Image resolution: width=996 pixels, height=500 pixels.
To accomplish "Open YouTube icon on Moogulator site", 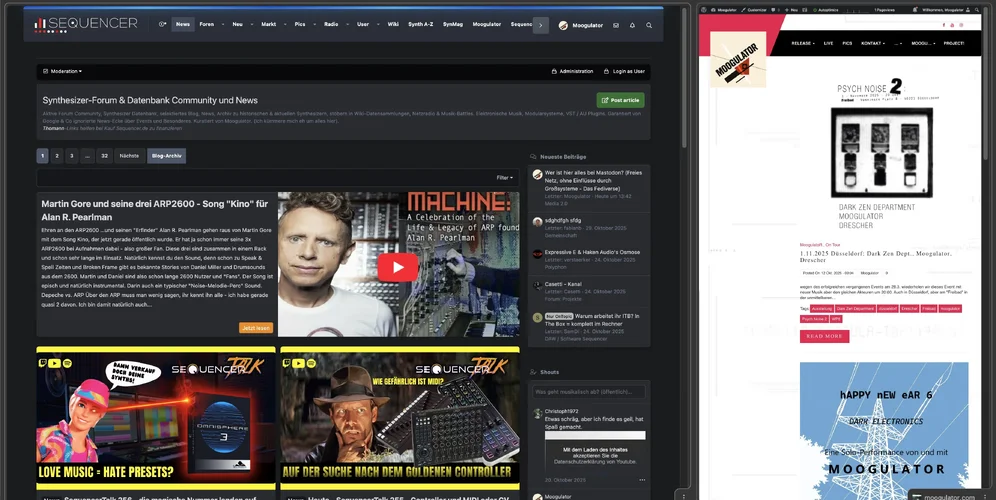I will tap(952, 25).
